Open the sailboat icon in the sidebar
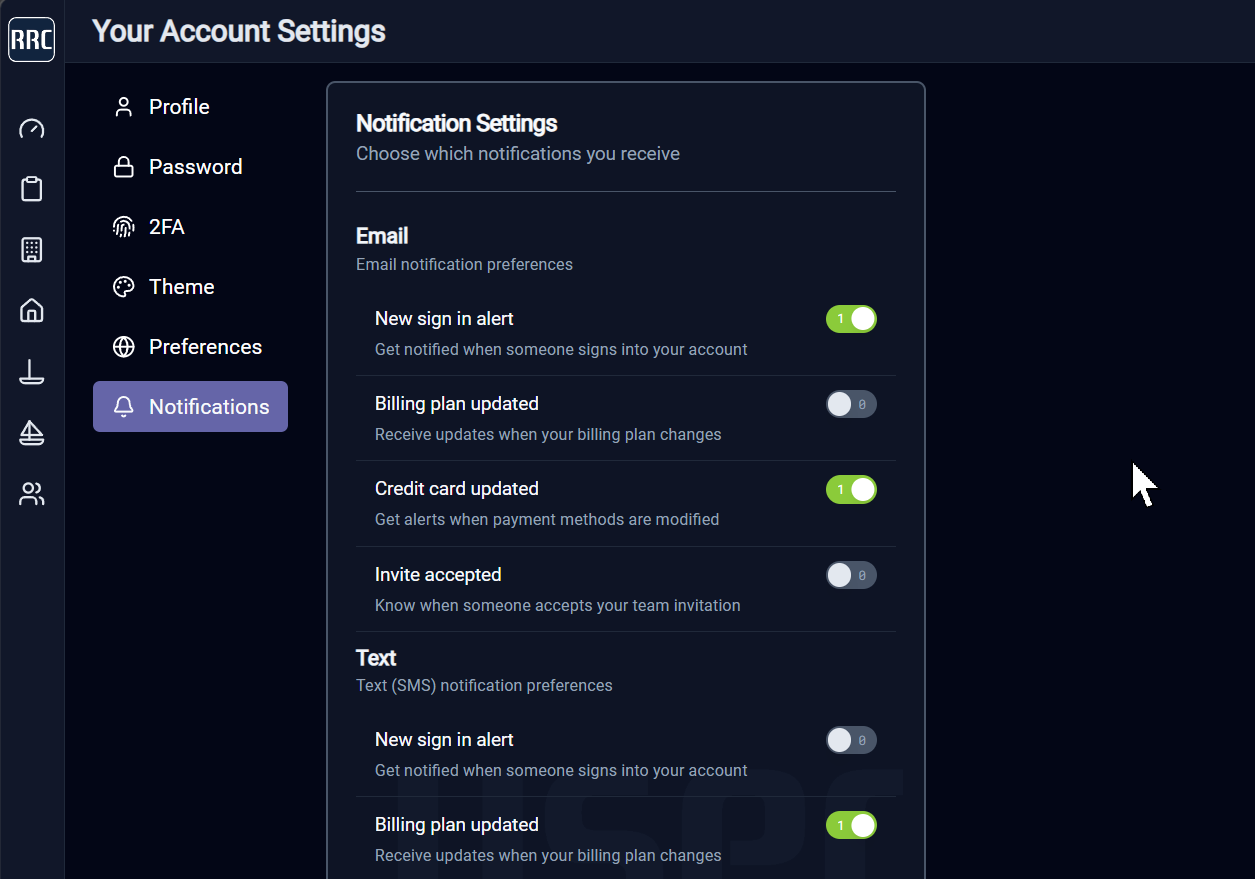1255x879 pixels. 31,433
